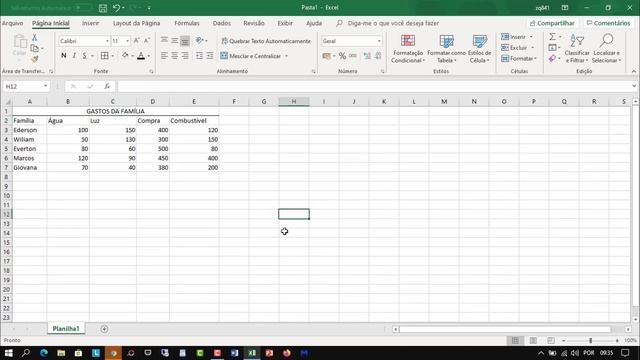
Task: Open Formatação Condicional menu
Action: pyautogui.click(x=407, y=49)
